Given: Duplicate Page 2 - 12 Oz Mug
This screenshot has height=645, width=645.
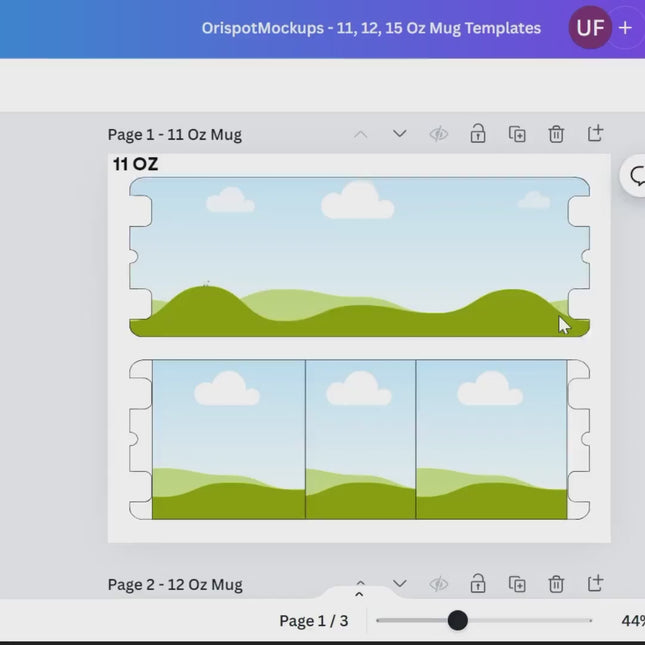Looking at the screenshot, I should (x=517, y=584).
